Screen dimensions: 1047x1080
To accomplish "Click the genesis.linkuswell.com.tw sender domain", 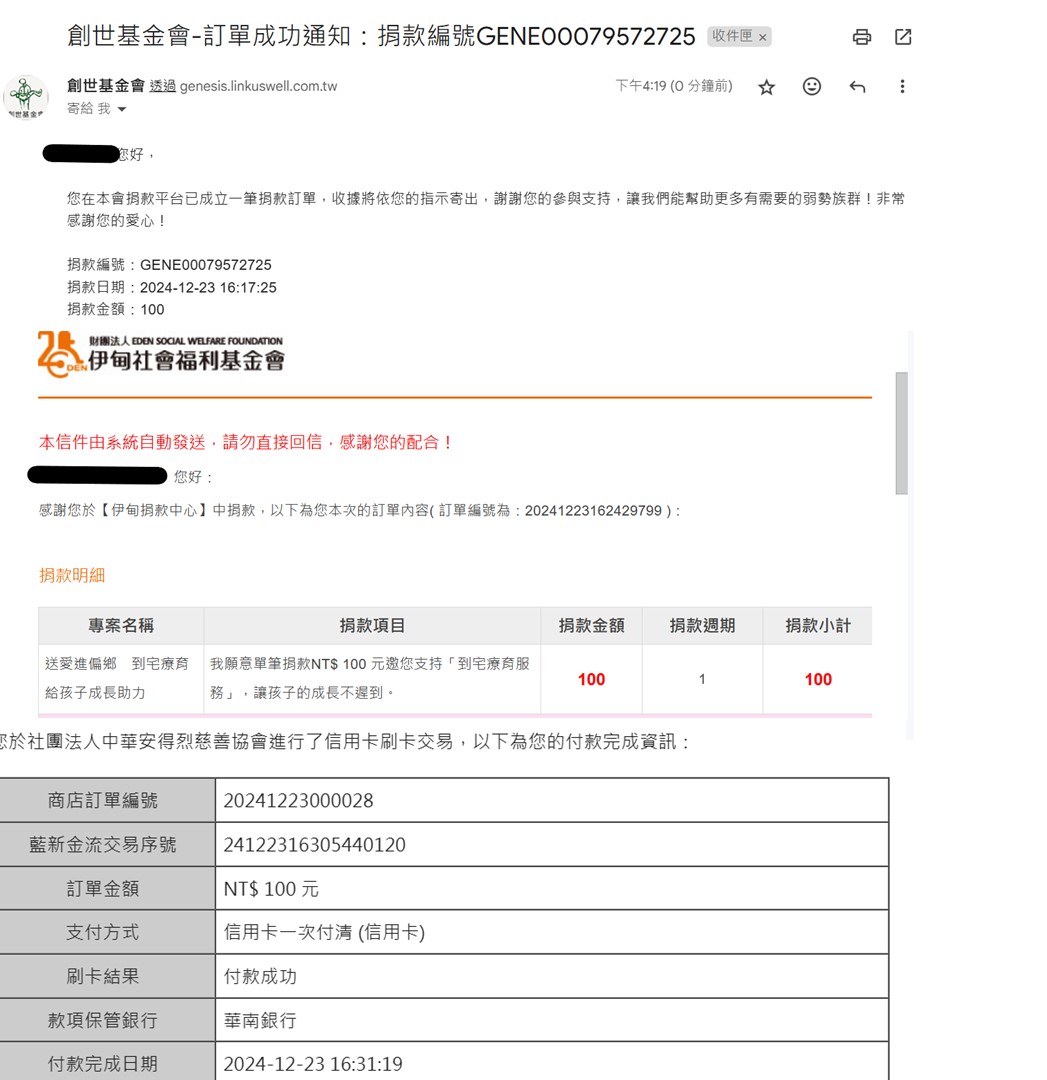I will pos(258,86).
